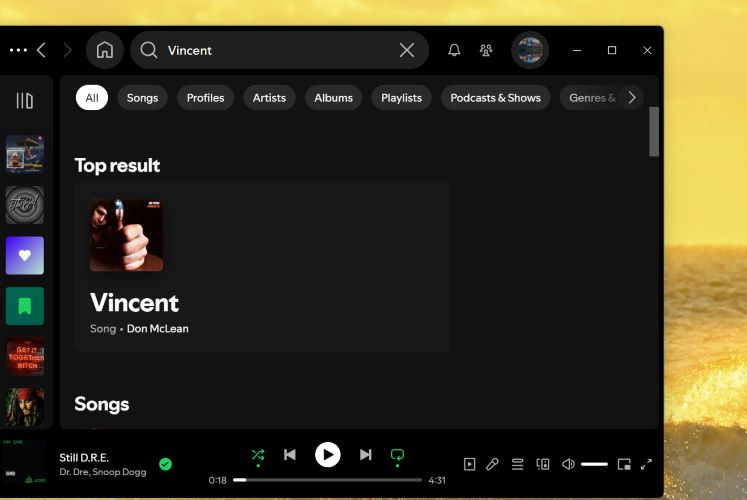The width and height of the screenshot is (747, 500).
Task: Open Now Playing view
Action: click(469, 464)
